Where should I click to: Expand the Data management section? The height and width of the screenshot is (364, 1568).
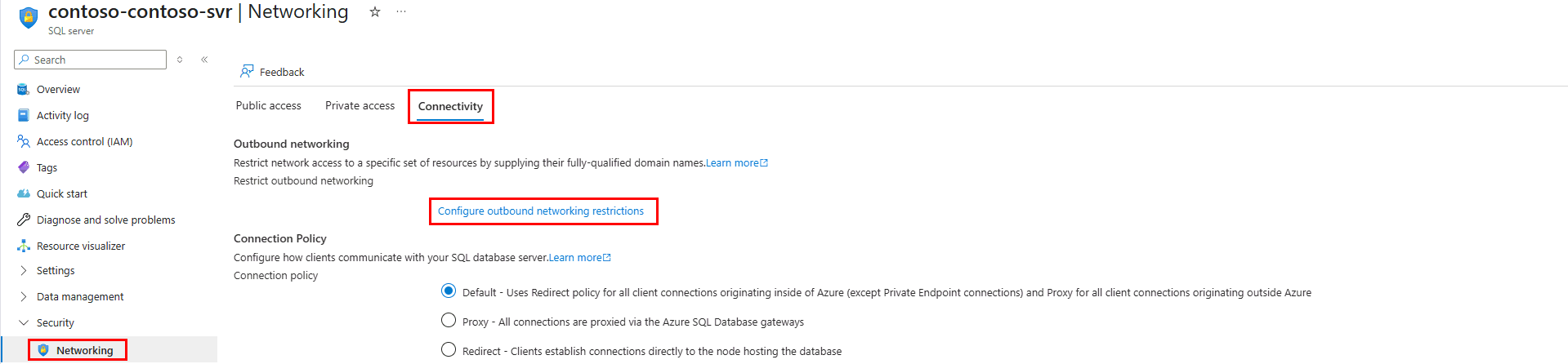[x=24, y=297]
